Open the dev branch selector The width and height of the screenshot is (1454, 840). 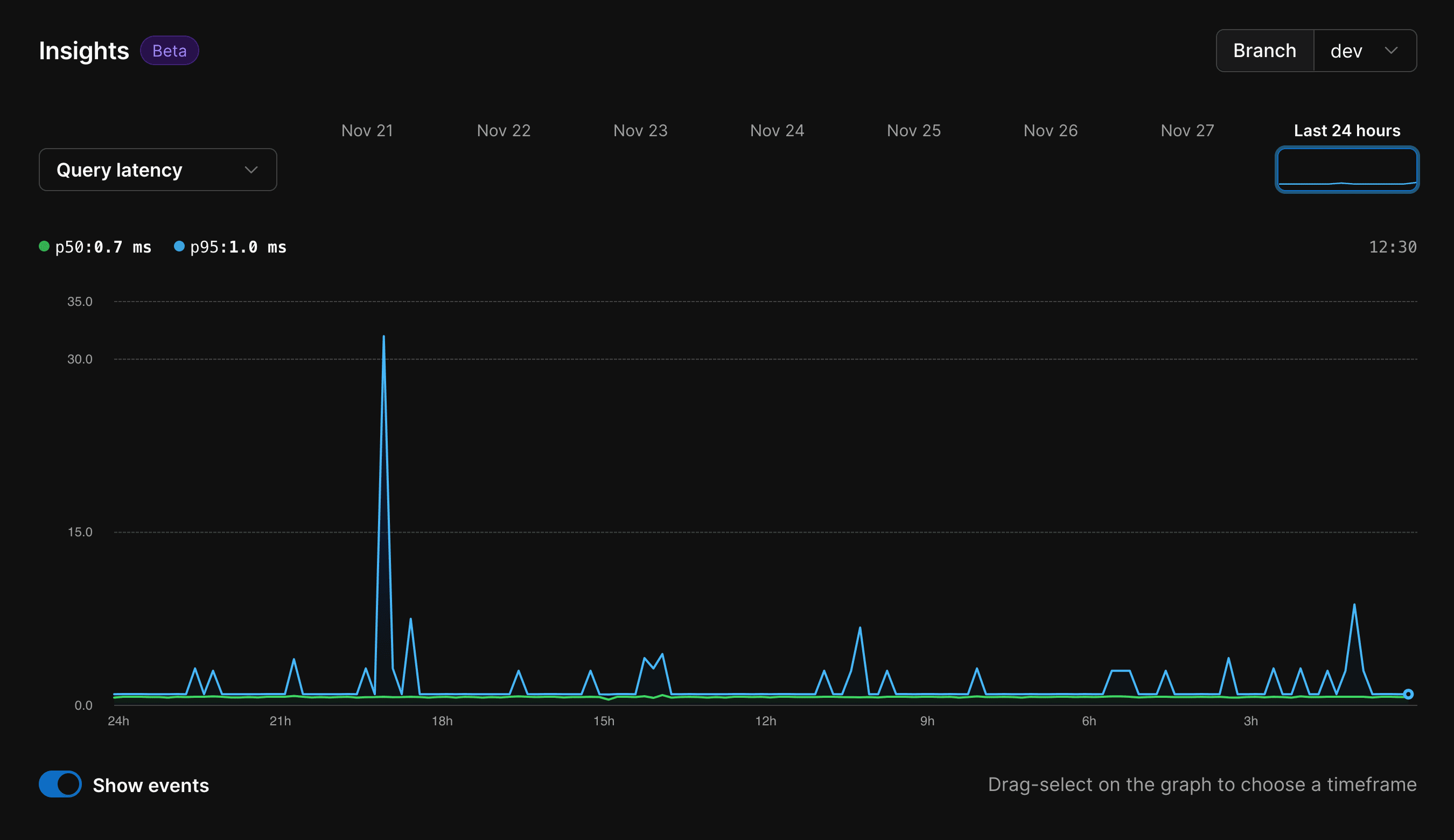pyautogui.click(x=1365, y=51)
